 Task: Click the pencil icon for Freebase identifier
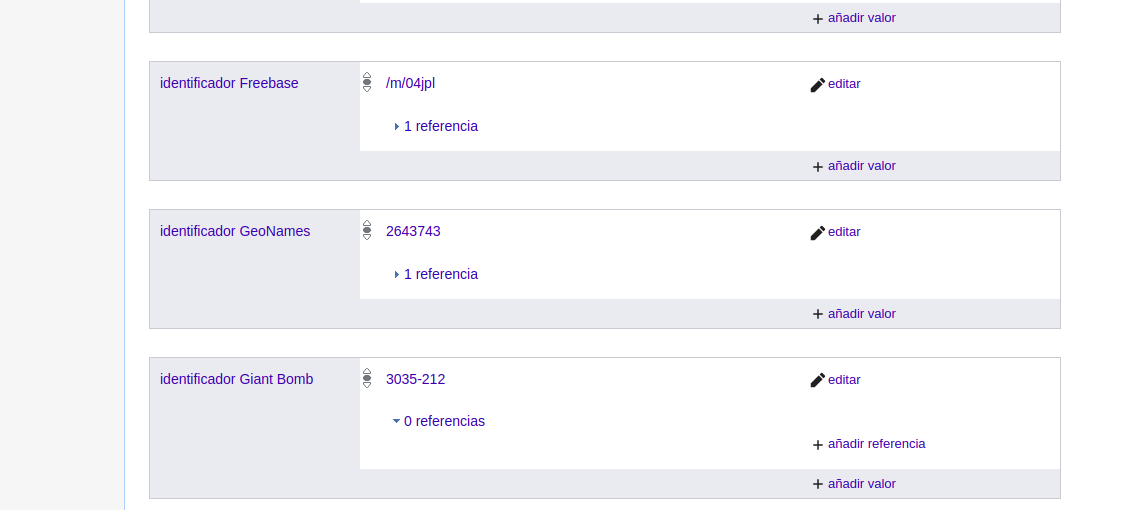pyautogui.click(x=818, y=85)
